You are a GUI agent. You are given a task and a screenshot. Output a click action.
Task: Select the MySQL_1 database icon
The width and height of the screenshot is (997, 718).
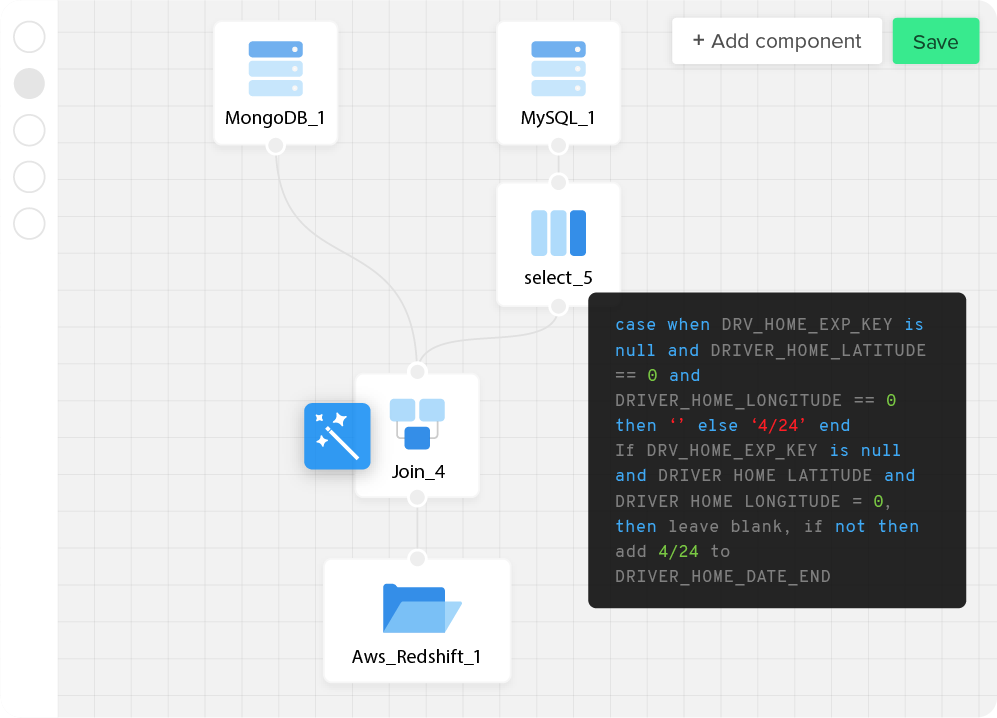(x=558, y=68)
